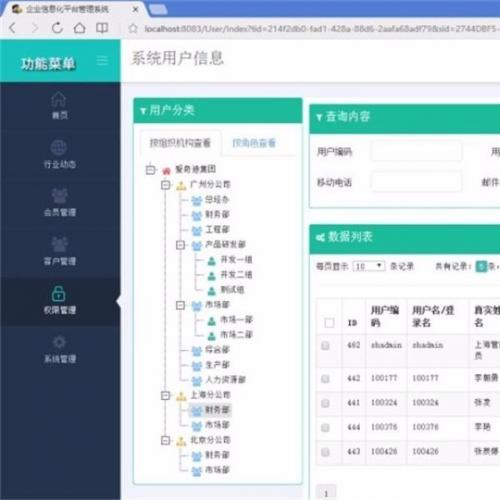Open 客户管理 in the sidebar
Viewport: 500px width, 500px height.
point(59,252)
